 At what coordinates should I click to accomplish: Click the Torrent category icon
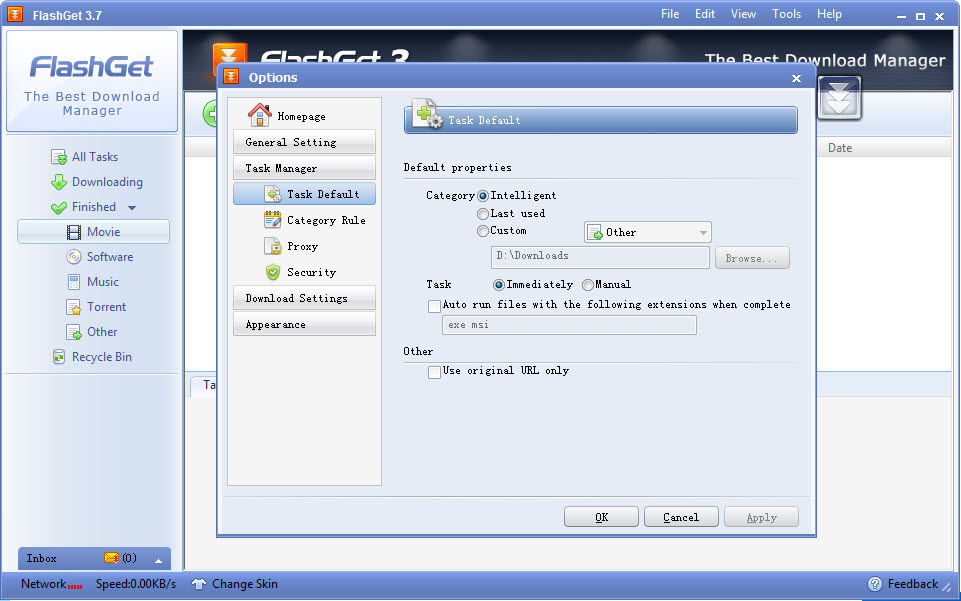point(74,308)
